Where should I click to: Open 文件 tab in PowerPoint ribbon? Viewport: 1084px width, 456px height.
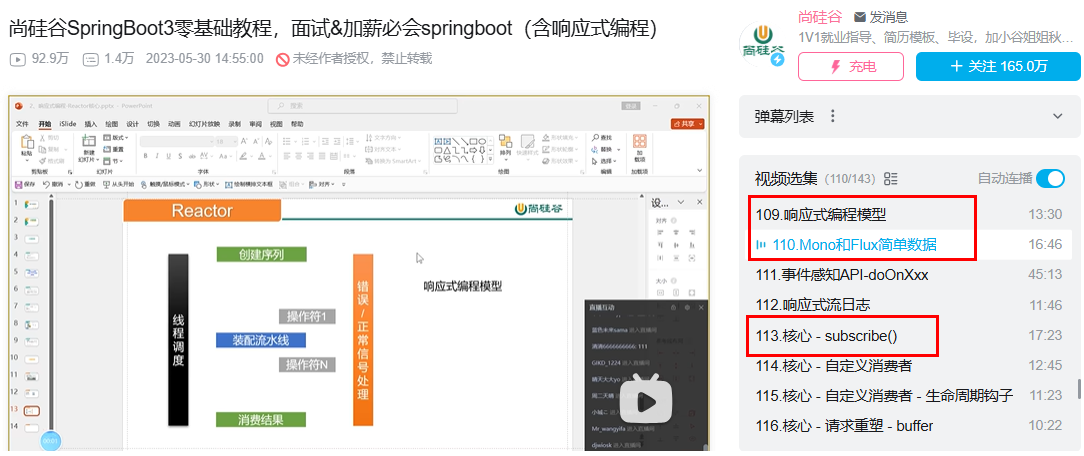click(22, 124)
